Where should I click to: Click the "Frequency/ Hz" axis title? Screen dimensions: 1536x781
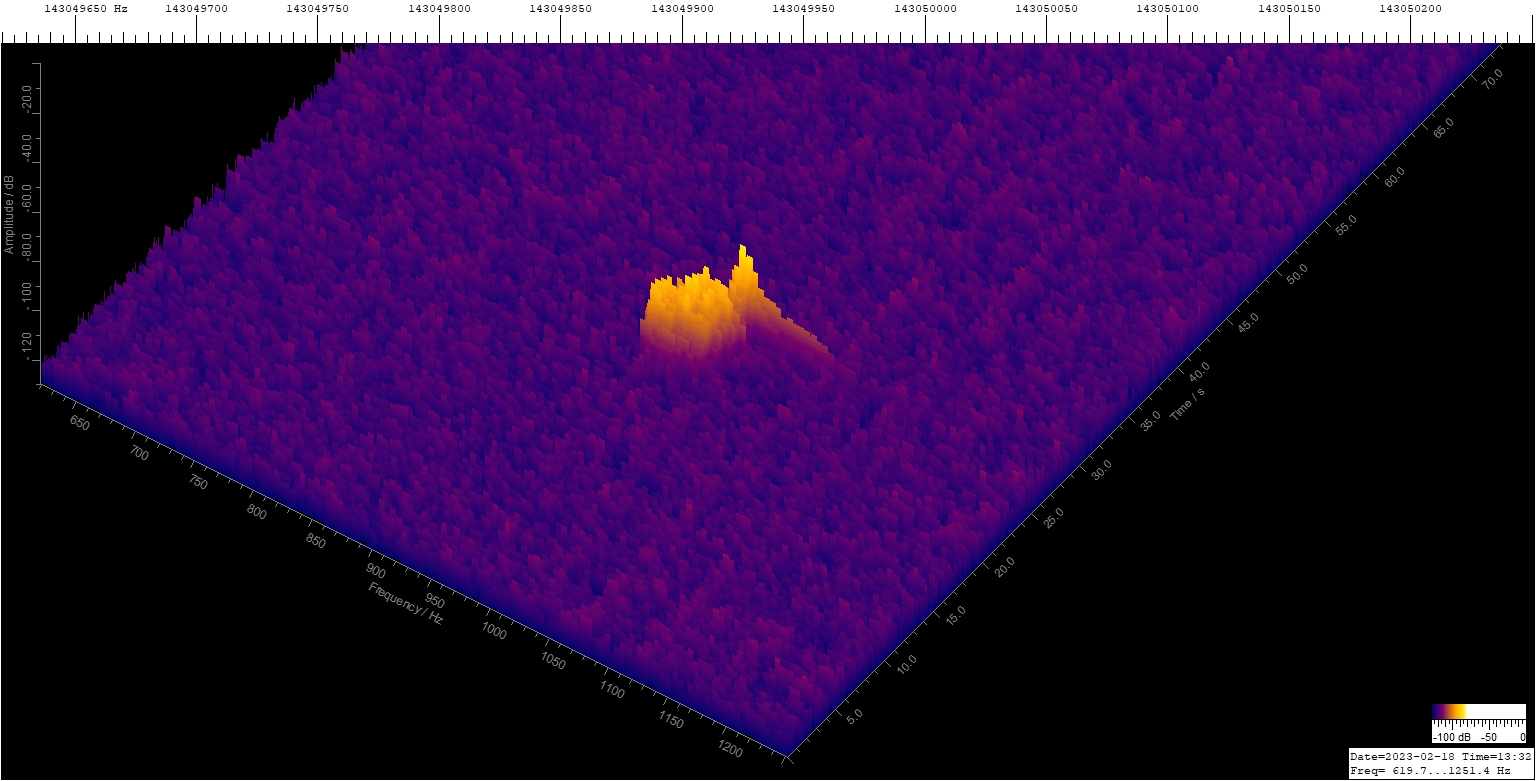coord(406,602)
